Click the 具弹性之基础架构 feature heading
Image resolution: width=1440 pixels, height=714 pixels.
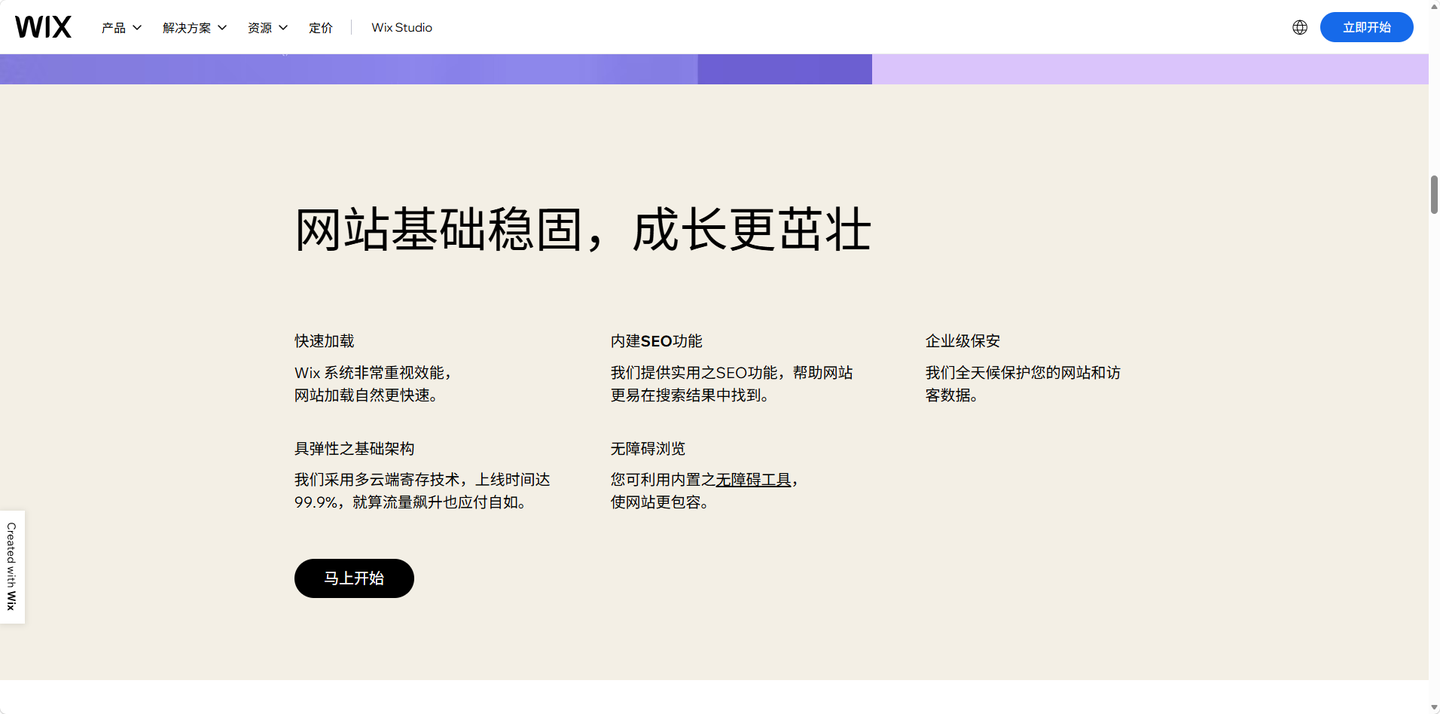[354, 449]
